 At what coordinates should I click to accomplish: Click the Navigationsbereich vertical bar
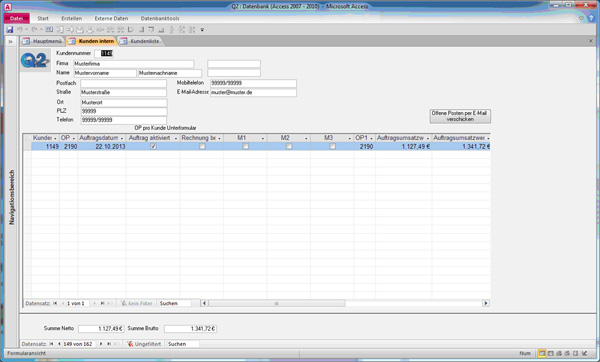pos(11,197)
